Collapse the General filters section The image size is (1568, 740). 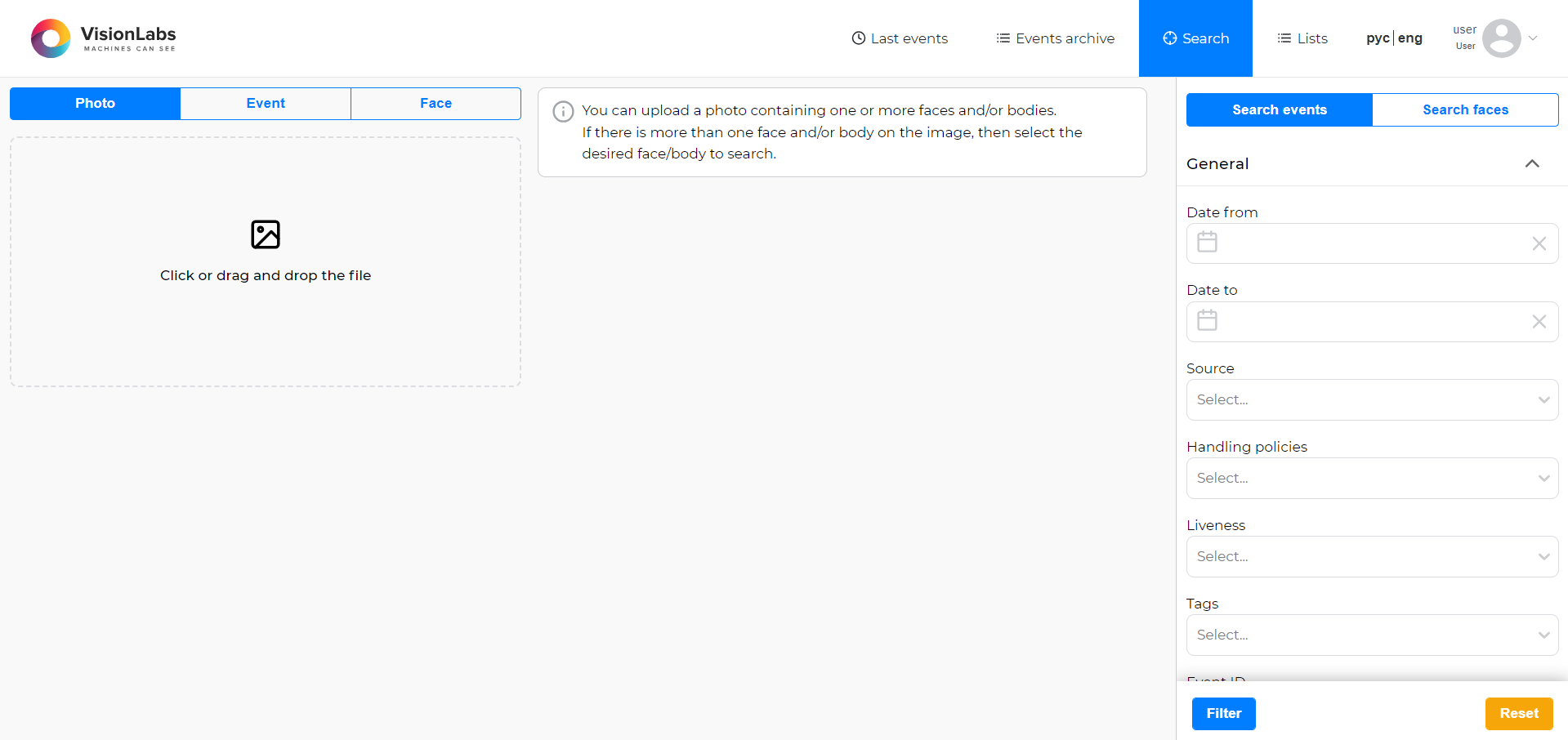tap(1532, 163)
